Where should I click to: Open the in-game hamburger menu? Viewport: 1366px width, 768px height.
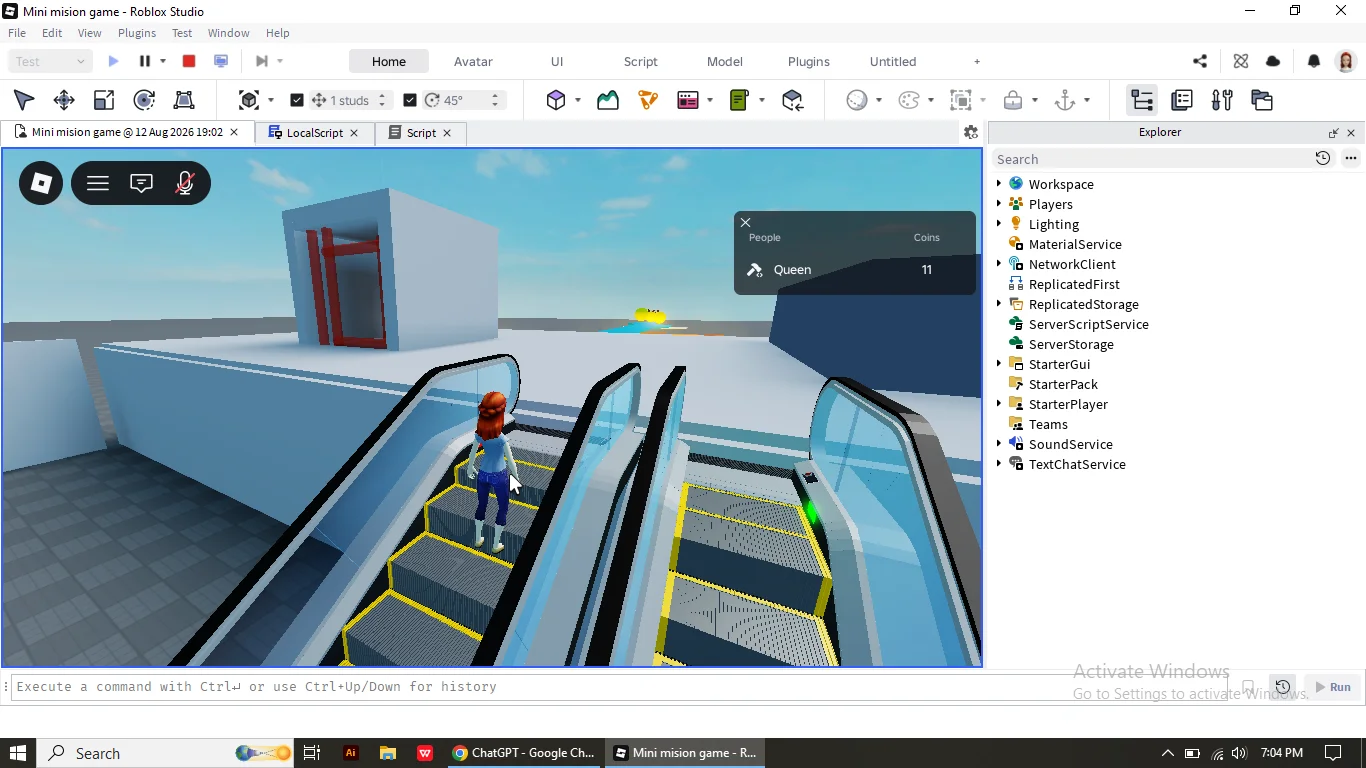[98, 183]
